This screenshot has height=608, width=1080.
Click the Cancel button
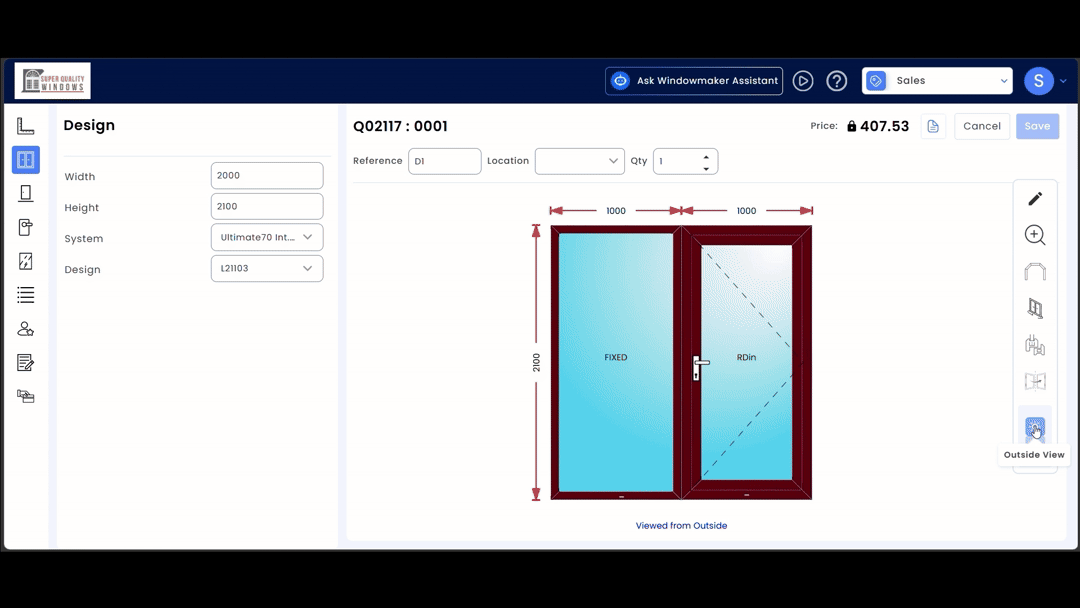[x=982, y=126]
